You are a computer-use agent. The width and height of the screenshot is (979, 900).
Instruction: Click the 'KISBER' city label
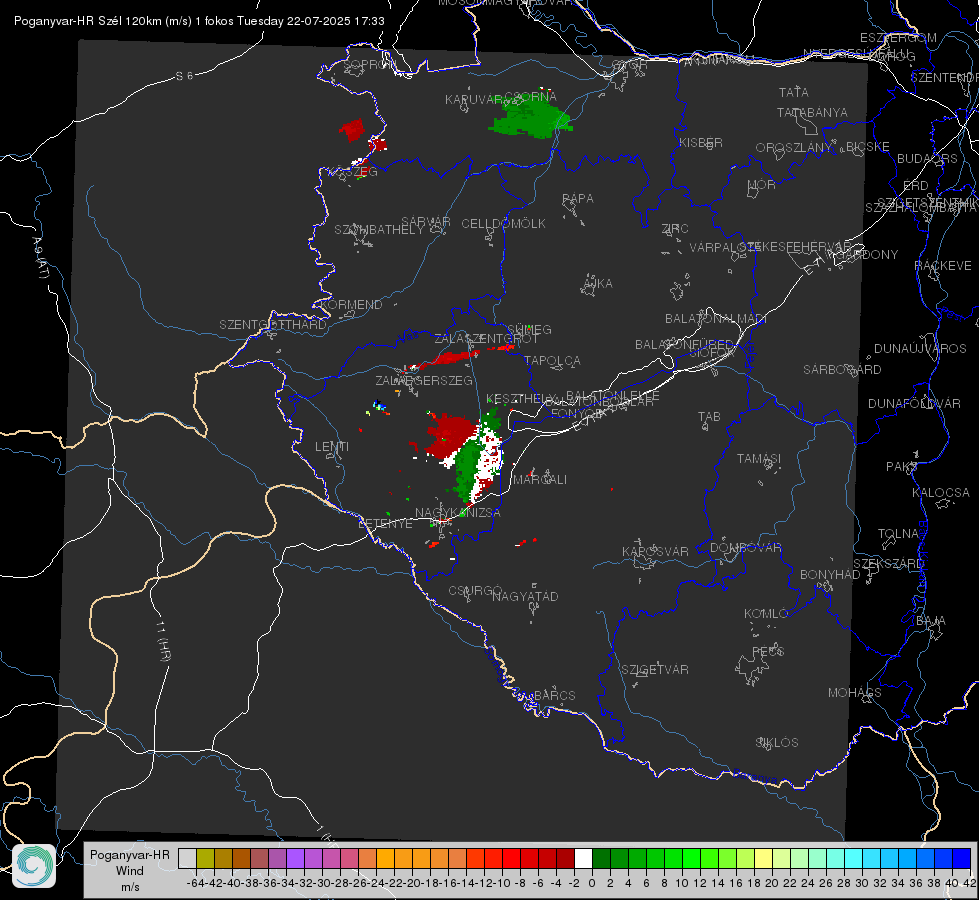pyautogui.click(x=701, y=142)
